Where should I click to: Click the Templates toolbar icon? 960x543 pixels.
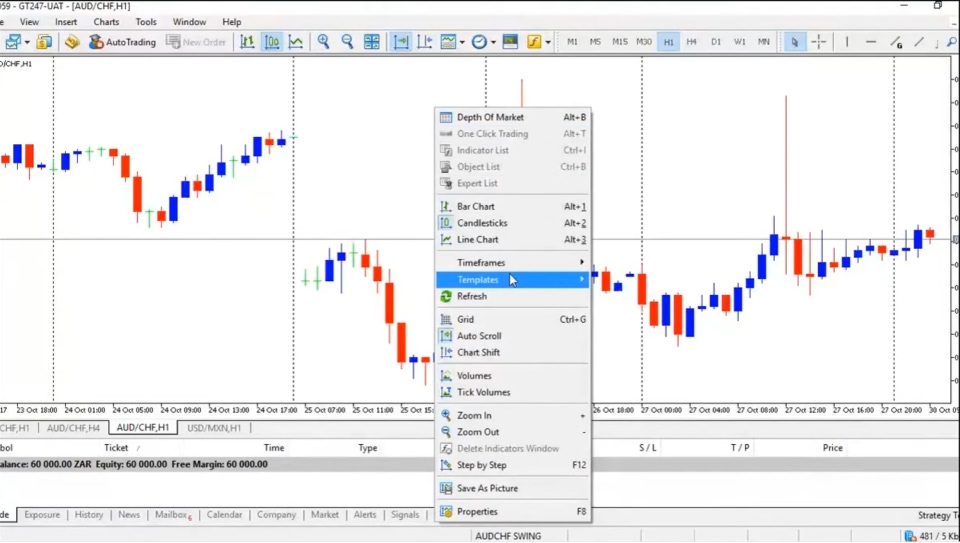[510, 42]
